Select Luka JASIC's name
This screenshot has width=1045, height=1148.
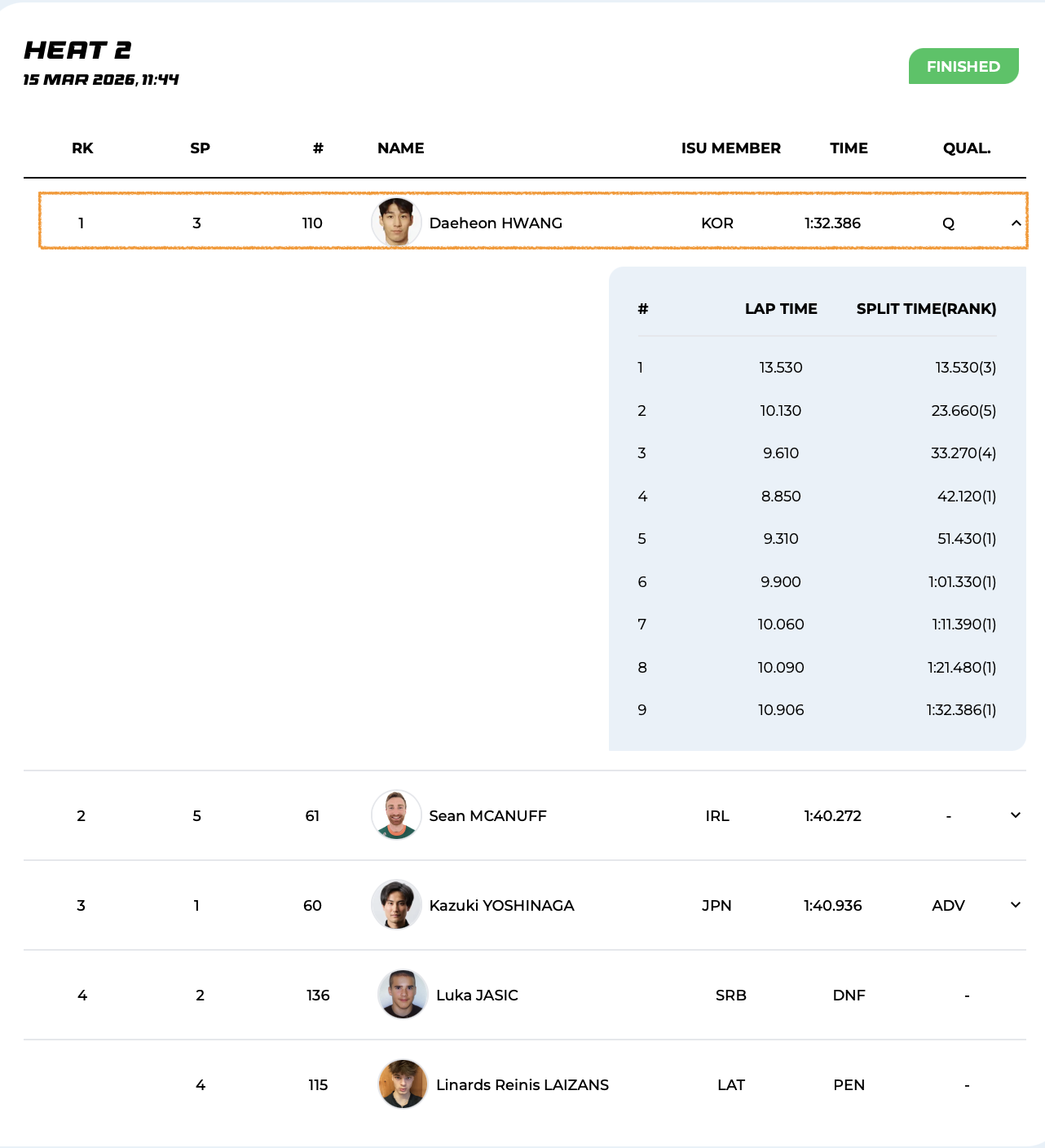coord(477,996)
